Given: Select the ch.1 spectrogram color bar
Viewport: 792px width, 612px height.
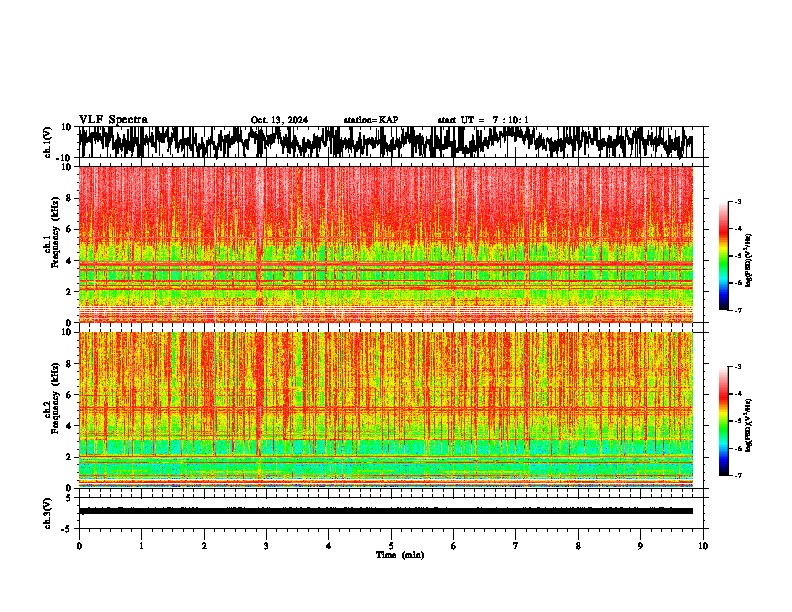Looking at the screenshot, I should 723,256.
